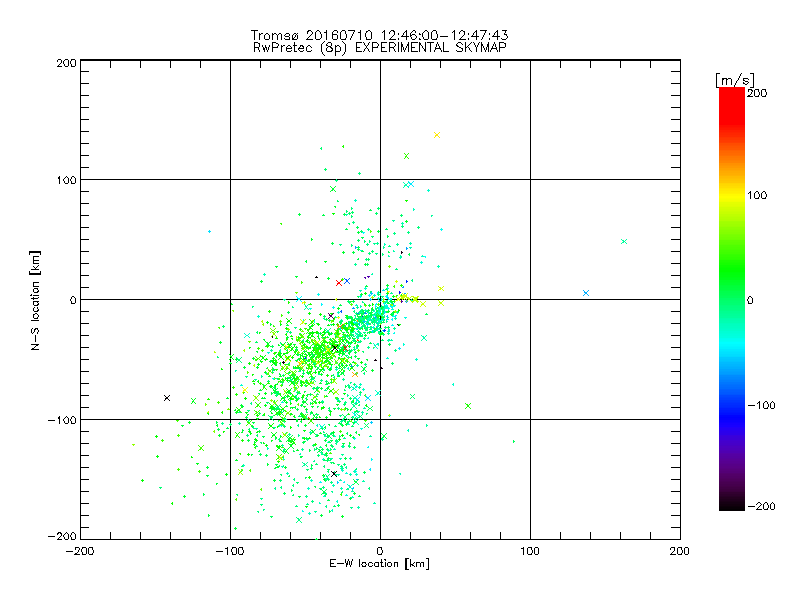Select the red X marker just north of zero
Viewport: 800px width, 600px height.
point(339,283)
